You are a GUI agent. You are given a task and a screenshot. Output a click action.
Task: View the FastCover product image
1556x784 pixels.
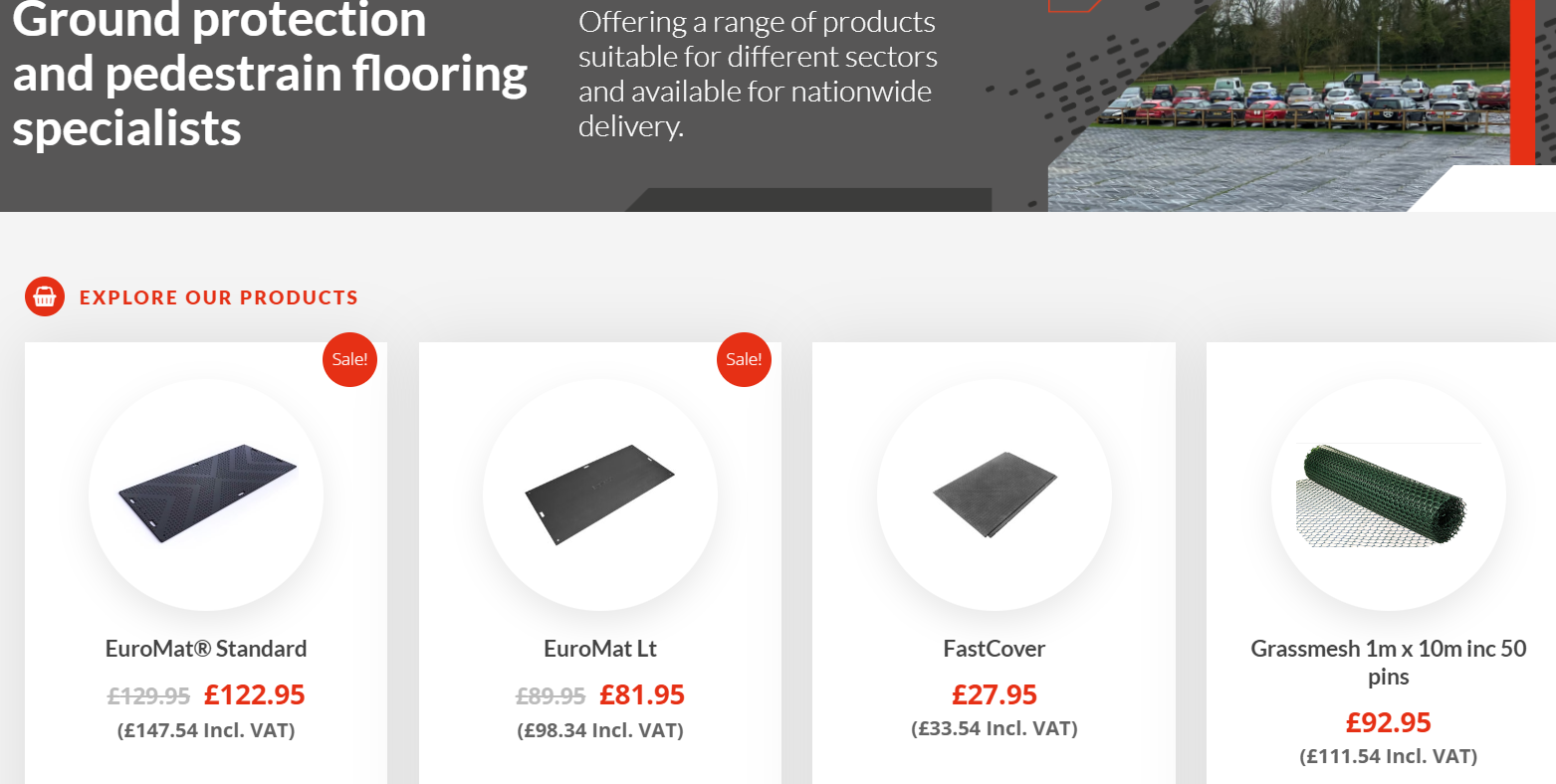(x=995, y=493)
